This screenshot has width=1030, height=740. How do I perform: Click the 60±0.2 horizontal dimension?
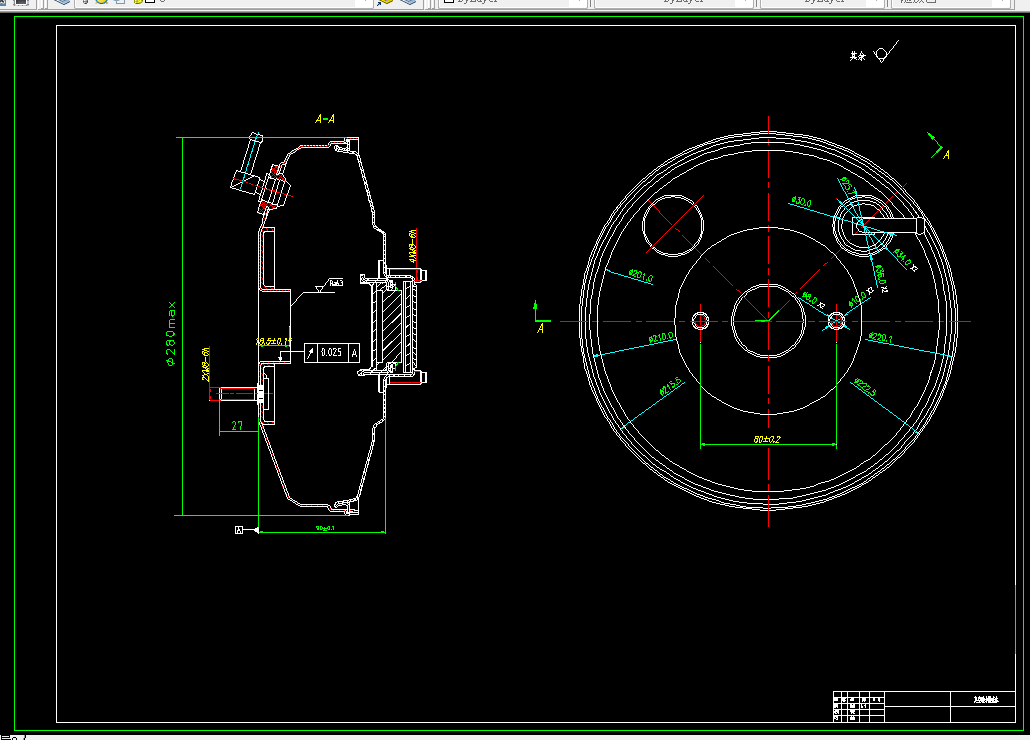[767, 439]
